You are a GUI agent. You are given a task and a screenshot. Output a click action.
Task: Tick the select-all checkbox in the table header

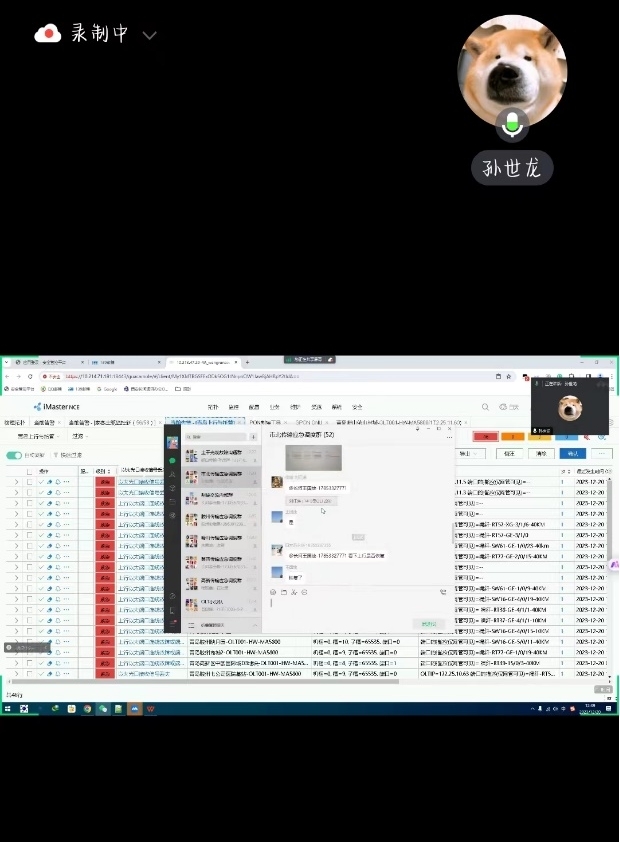click(x=29, y=470)
